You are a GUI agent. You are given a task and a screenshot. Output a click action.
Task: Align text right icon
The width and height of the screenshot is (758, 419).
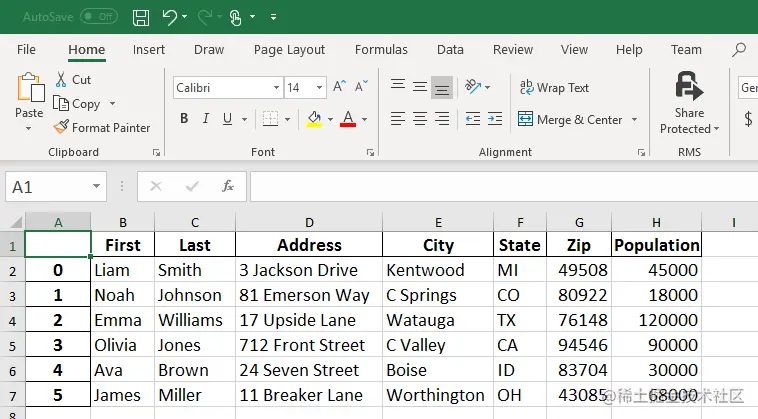point(442,118)
